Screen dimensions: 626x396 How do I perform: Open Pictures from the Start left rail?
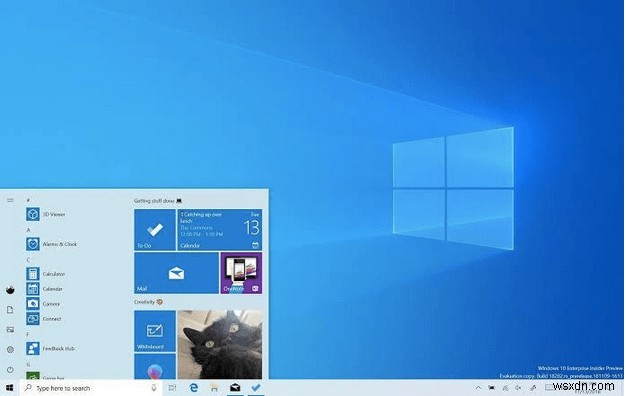[10, 330]
